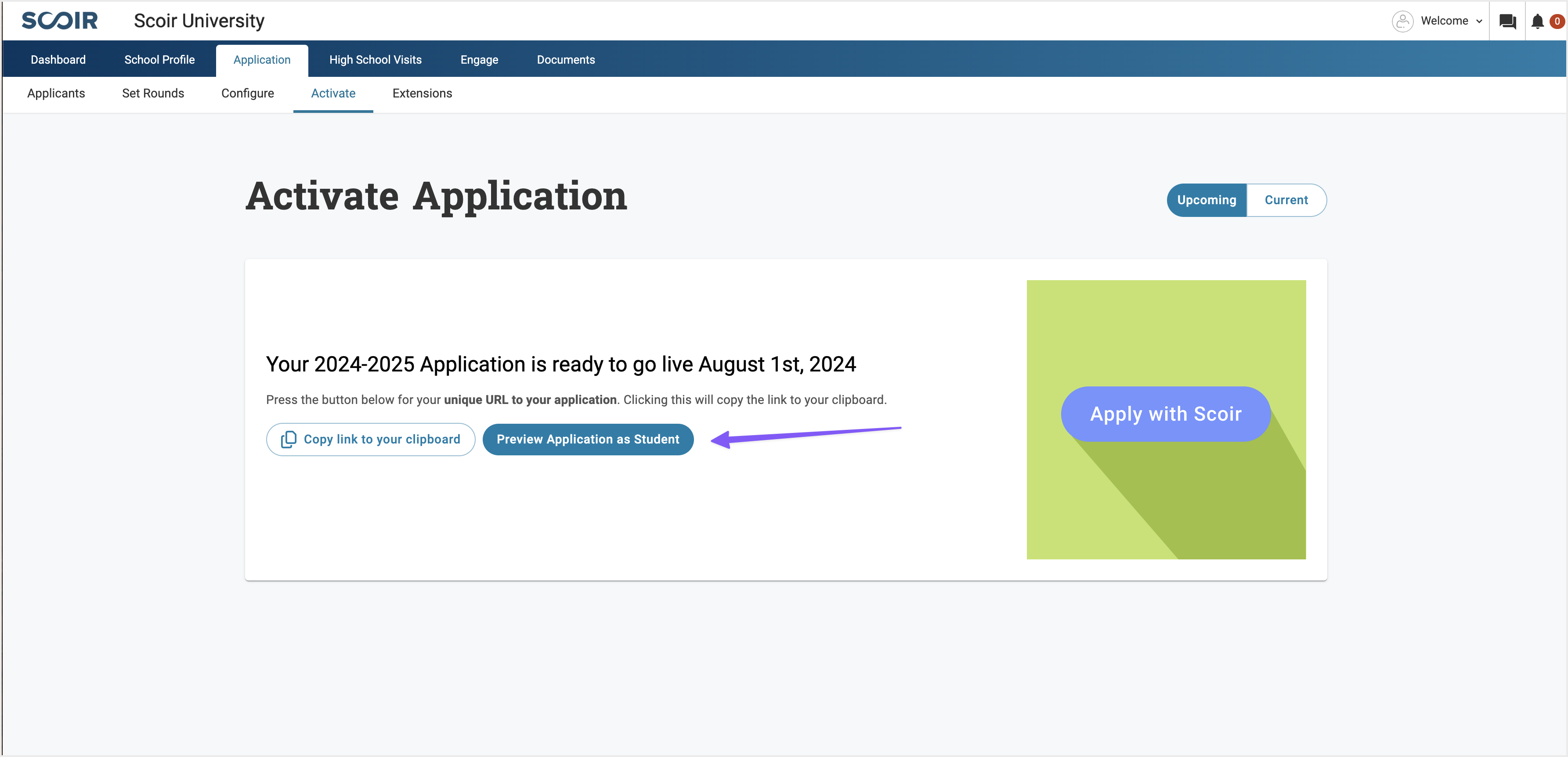Toggle to the Current application view
Screen dimensions: 1568x757
[1286, 200]
